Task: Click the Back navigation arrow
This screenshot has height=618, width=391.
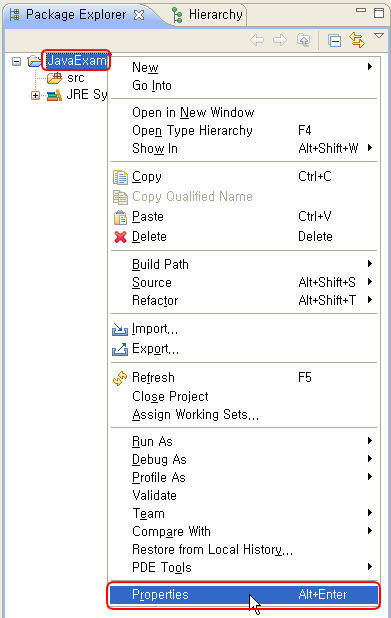Action: 257,40
